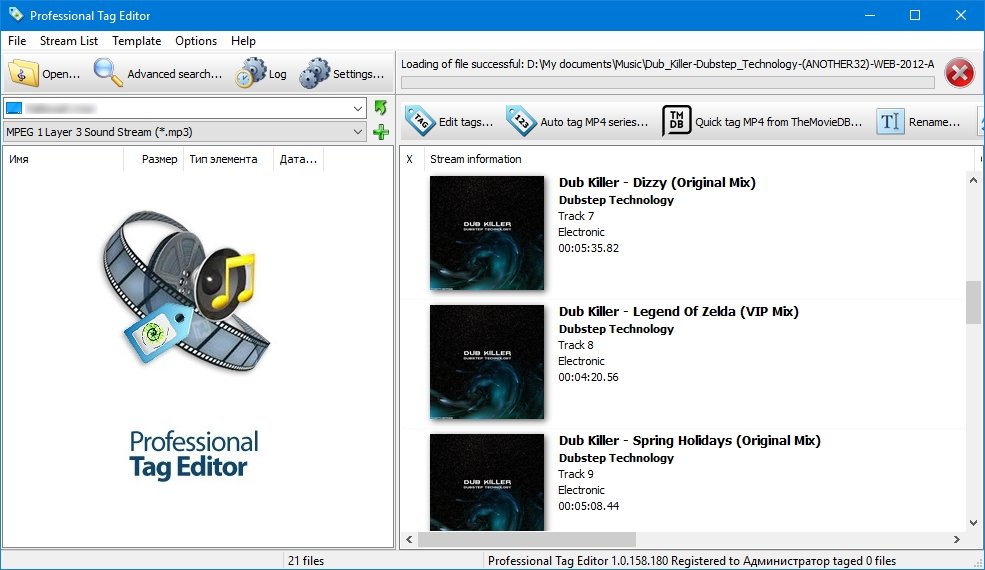The width and height of the screenshot is (985, 570).
Task: Click the horizontal scrollbar thumb
Action: coord(527,539)
